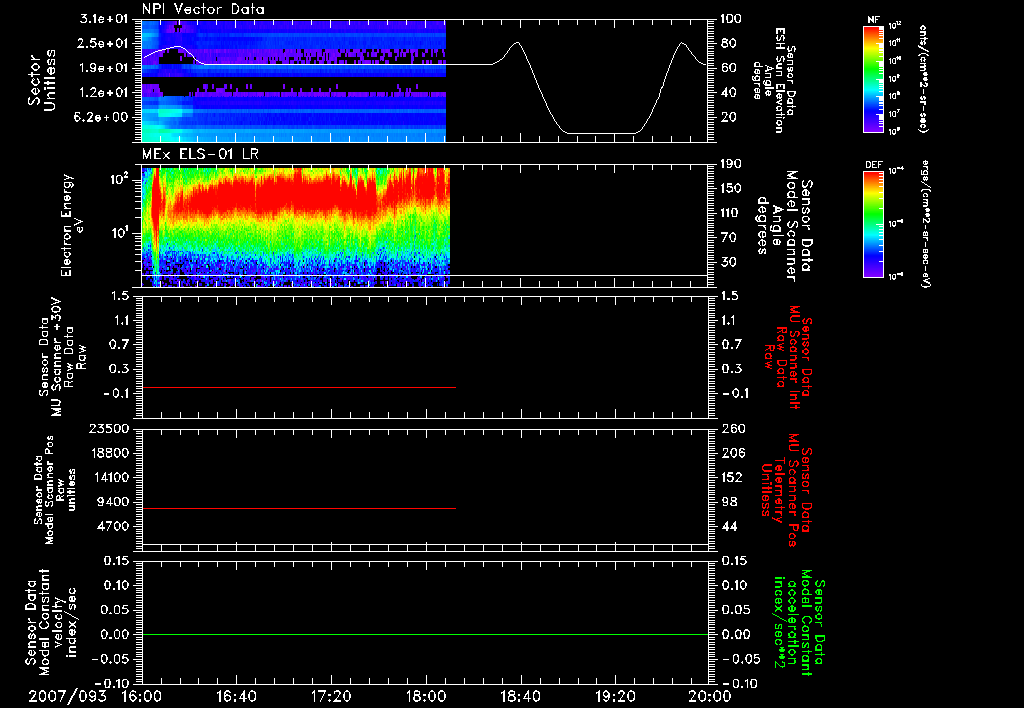Click the white sun elevation curve peak near 18:40
1024x708 pixels.
[x=517, y=43]
